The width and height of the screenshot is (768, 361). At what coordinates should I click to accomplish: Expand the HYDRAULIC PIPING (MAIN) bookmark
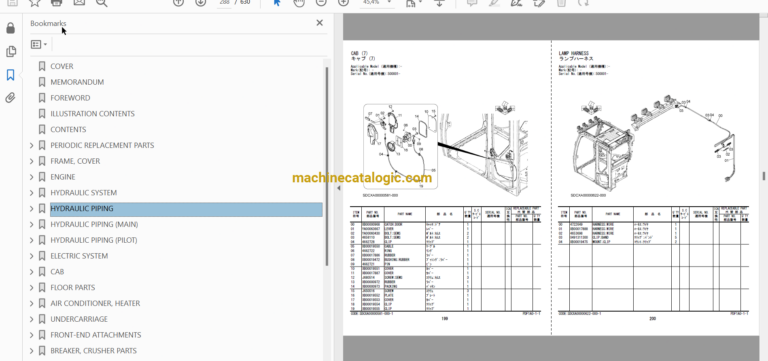coord(32,224)
